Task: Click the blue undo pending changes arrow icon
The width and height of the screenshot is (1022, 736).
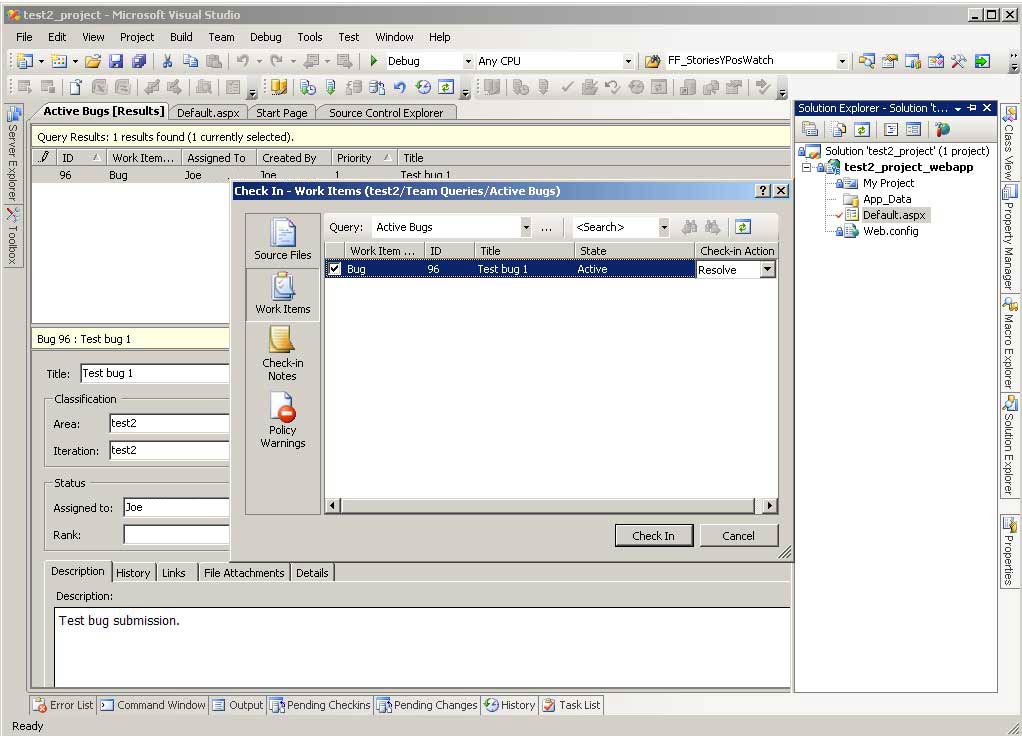Action: coord(400,87)
